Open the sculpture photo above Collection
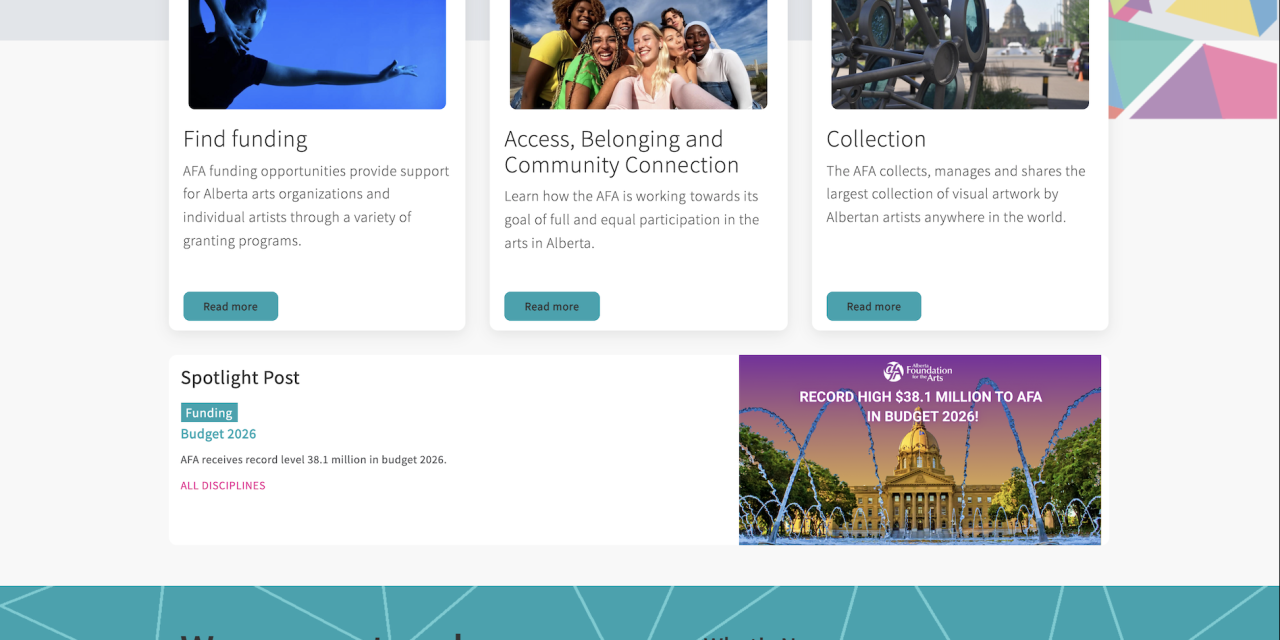 pyautogui.click(x=960, y=54)
